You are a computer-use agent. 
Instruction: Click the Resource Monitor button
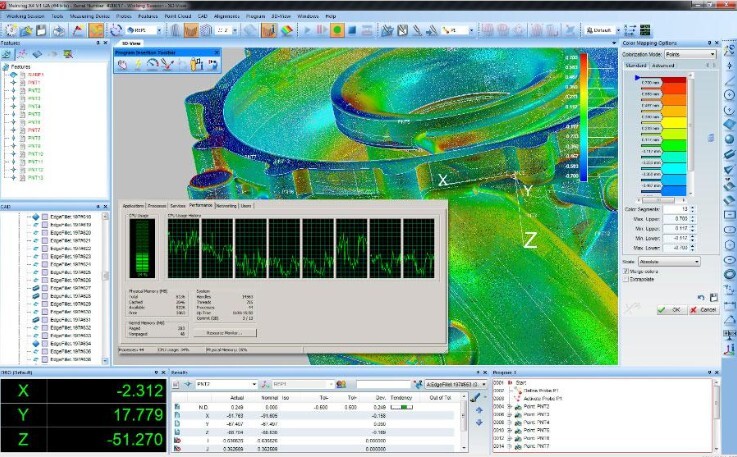(227, 332)
